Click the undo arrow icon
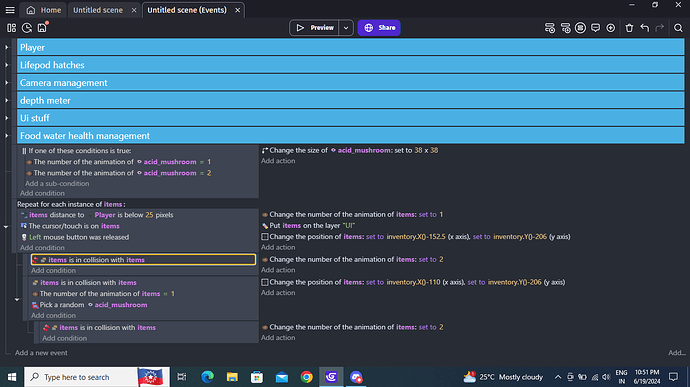This screenshot has height=387, width=690. [x=645, y=28]
